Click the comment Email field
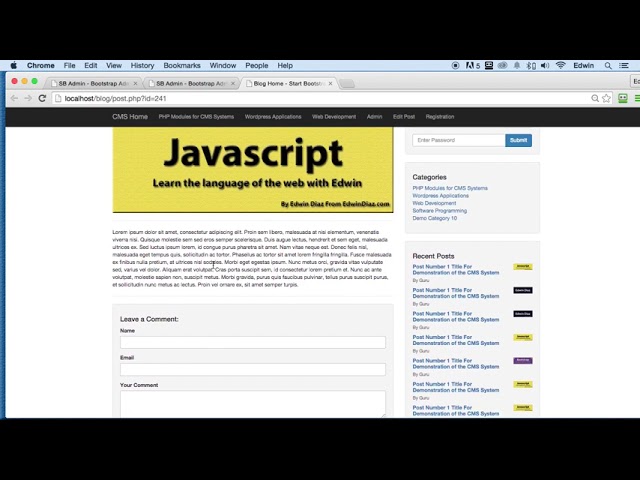The height and width of the screenshot is (480, 640). coord(253,369)
